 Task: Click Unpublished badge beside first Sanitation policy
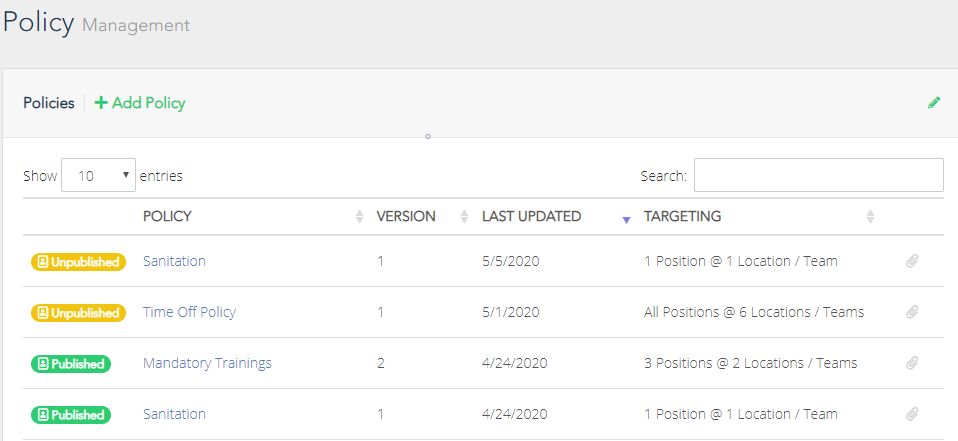(x=78, y=262)
